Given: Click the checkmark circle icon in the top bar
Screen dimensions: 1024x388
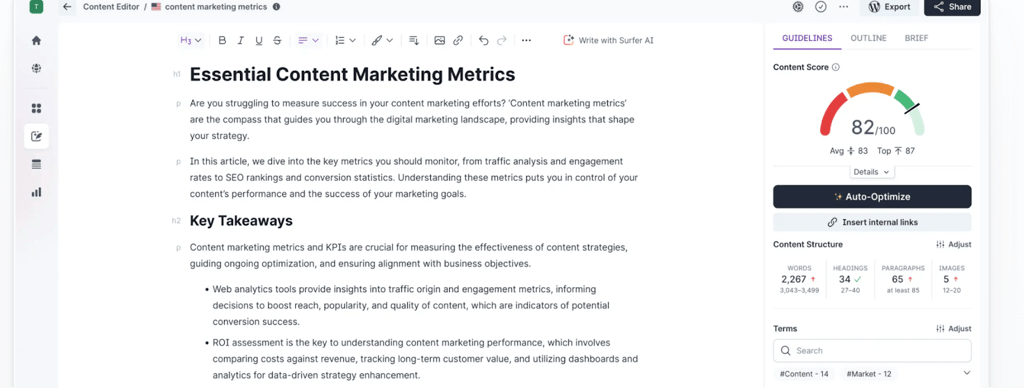Looking at the screenshot, I should [821, 7].
